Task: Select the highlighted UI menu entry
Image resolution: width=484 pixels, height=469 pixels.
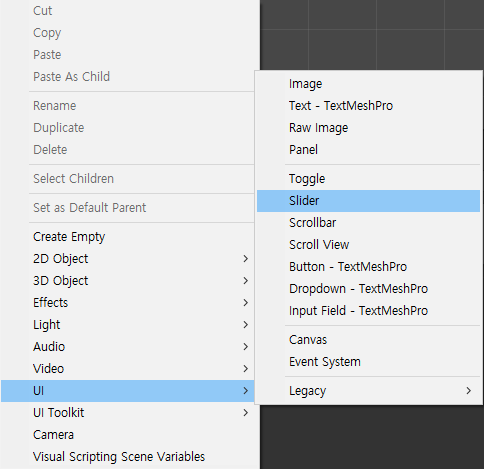Action: click(x=128, y=391)
